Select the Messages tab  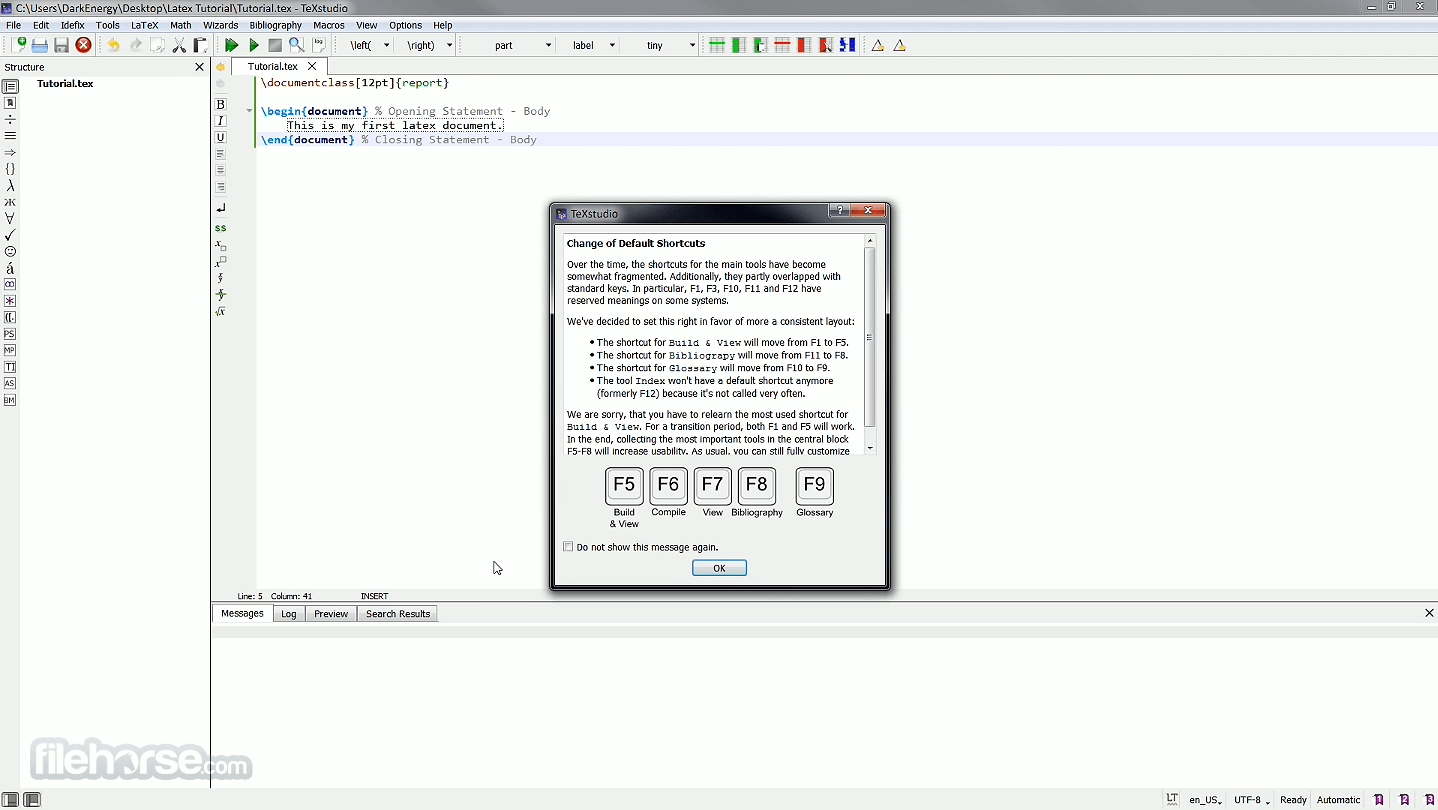[242, 613]
